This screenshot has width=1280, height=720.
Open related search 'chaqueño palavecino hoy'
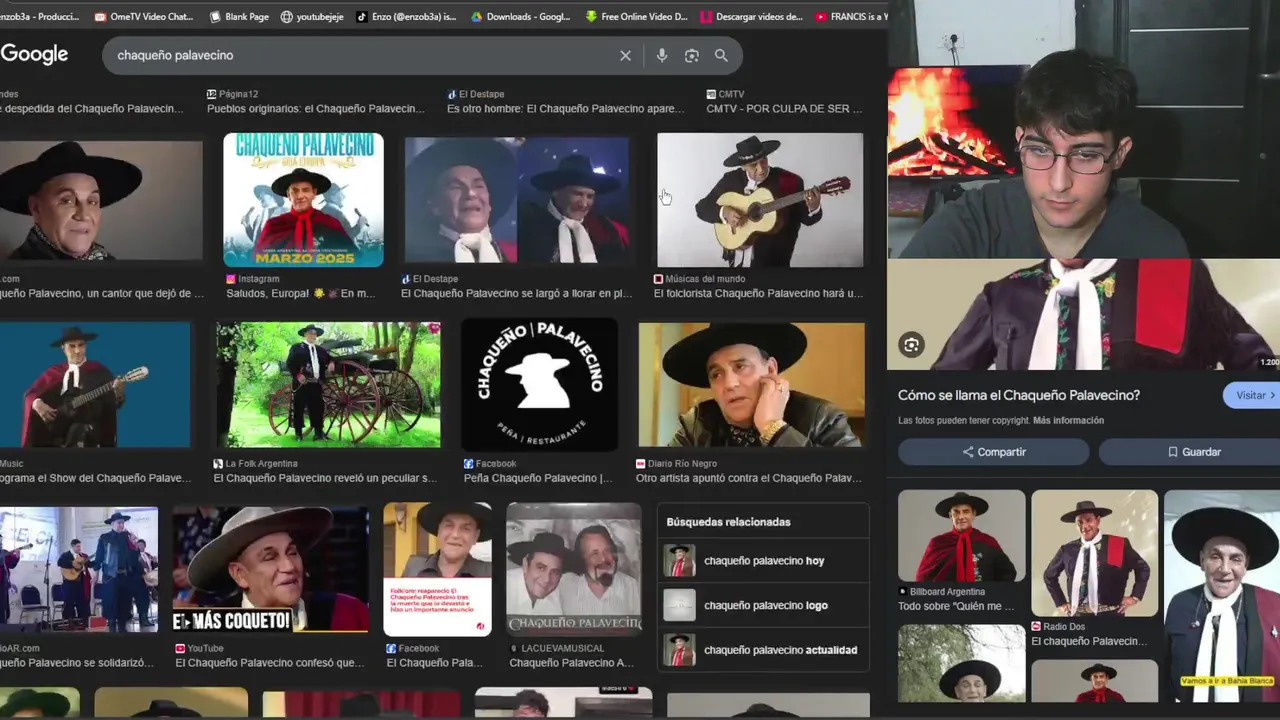[x=764, y=561]
